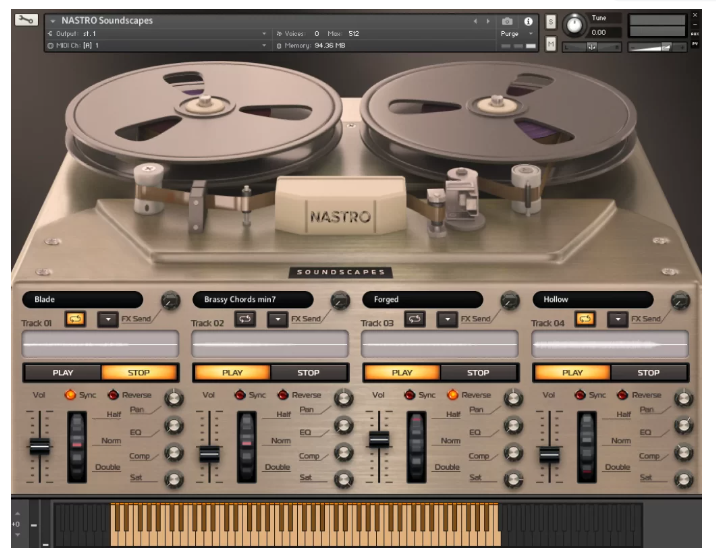This screenshot has height=556, width=716.
Task: Click the master volume slider in header
Action: [658, 47]
